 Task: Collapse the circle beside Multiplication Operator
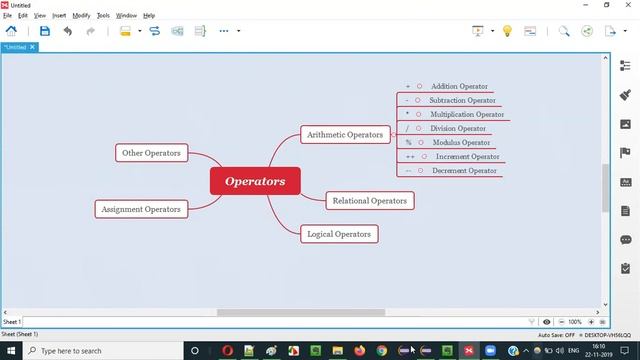click(418, 114)
